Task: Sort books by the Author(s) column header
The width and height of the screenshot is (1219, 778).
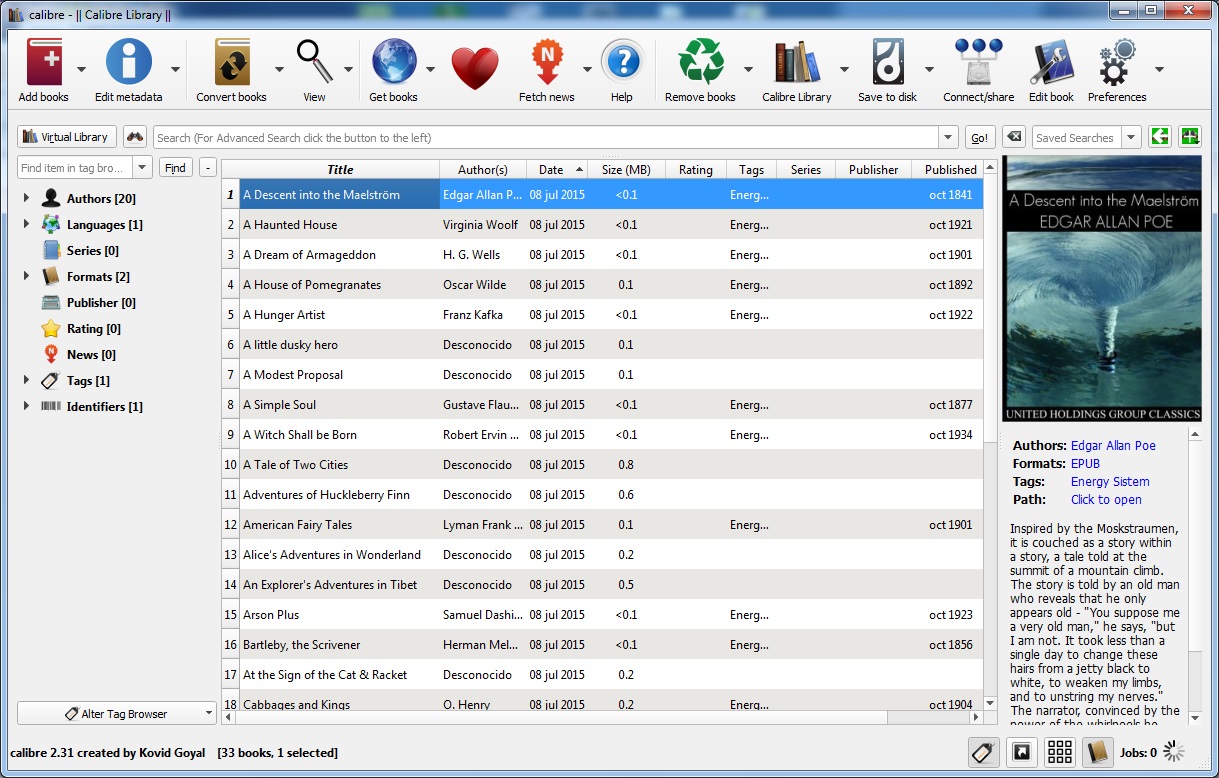Action: pyautogui.click(x=483, y=168)
